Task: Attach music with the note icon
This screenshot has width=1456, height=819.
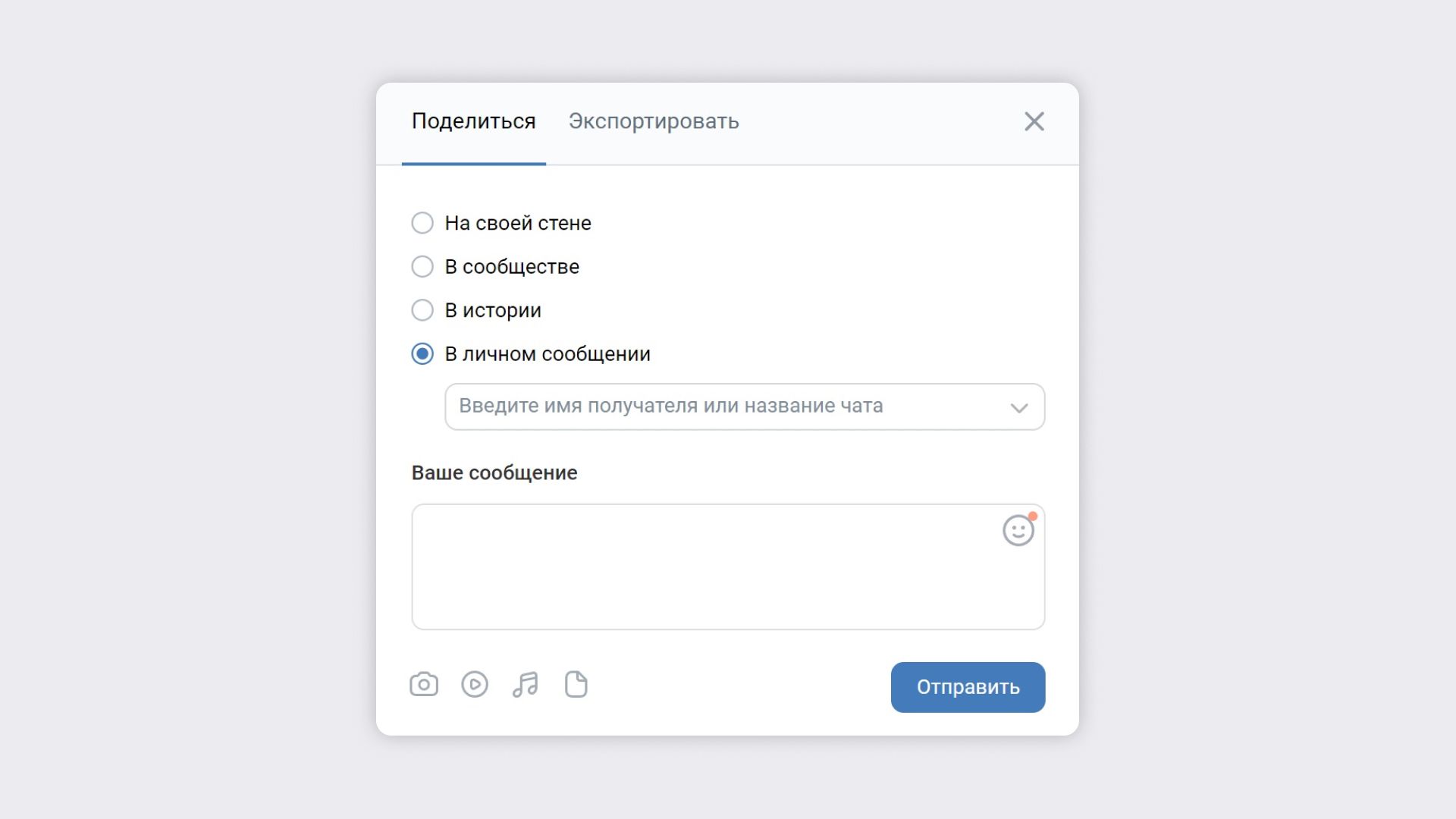Action: pos(525,684)
